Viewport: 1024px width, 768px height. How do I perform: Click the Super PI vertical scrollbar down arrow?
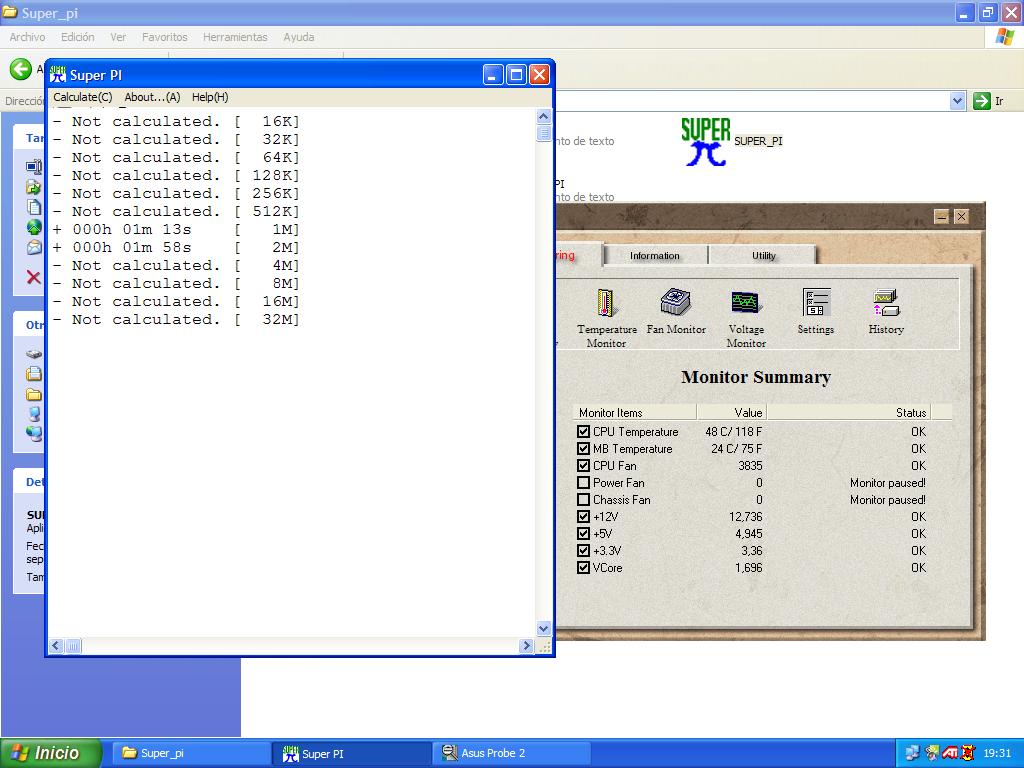pos(544,629)
